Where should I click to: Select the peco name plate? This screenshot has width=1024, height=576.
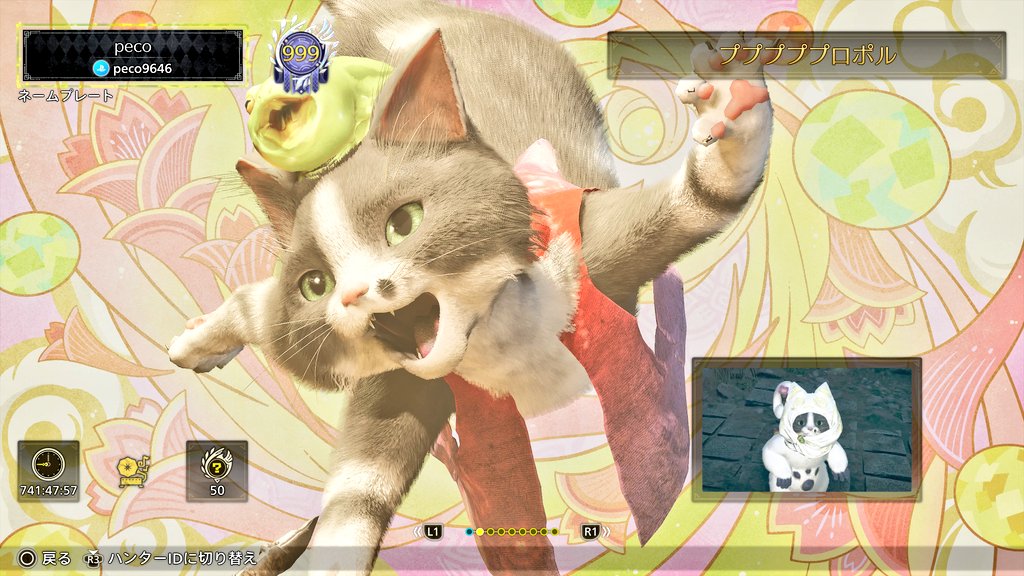133,56
